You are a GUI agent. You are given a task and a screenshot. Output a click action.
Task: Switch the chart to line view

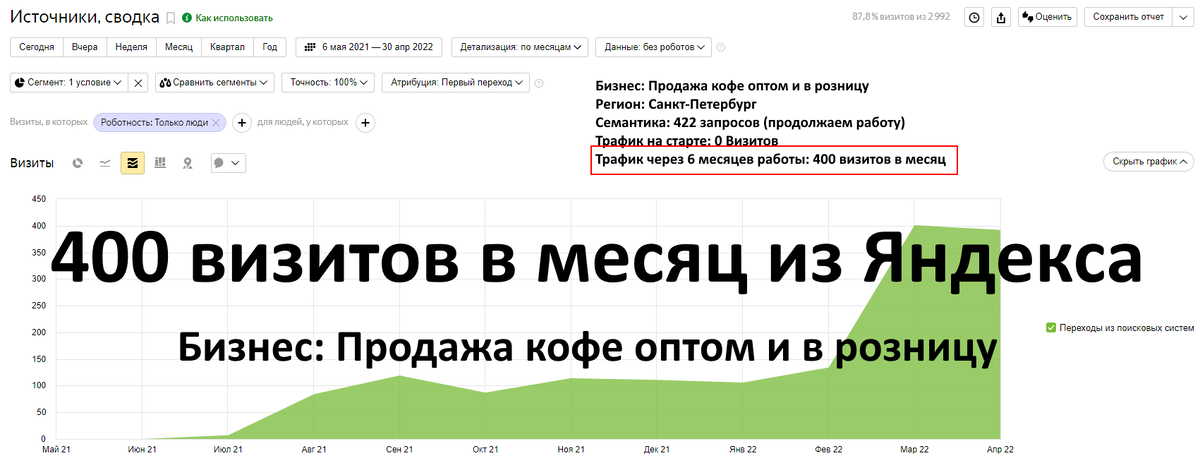[x=105, y=163]
